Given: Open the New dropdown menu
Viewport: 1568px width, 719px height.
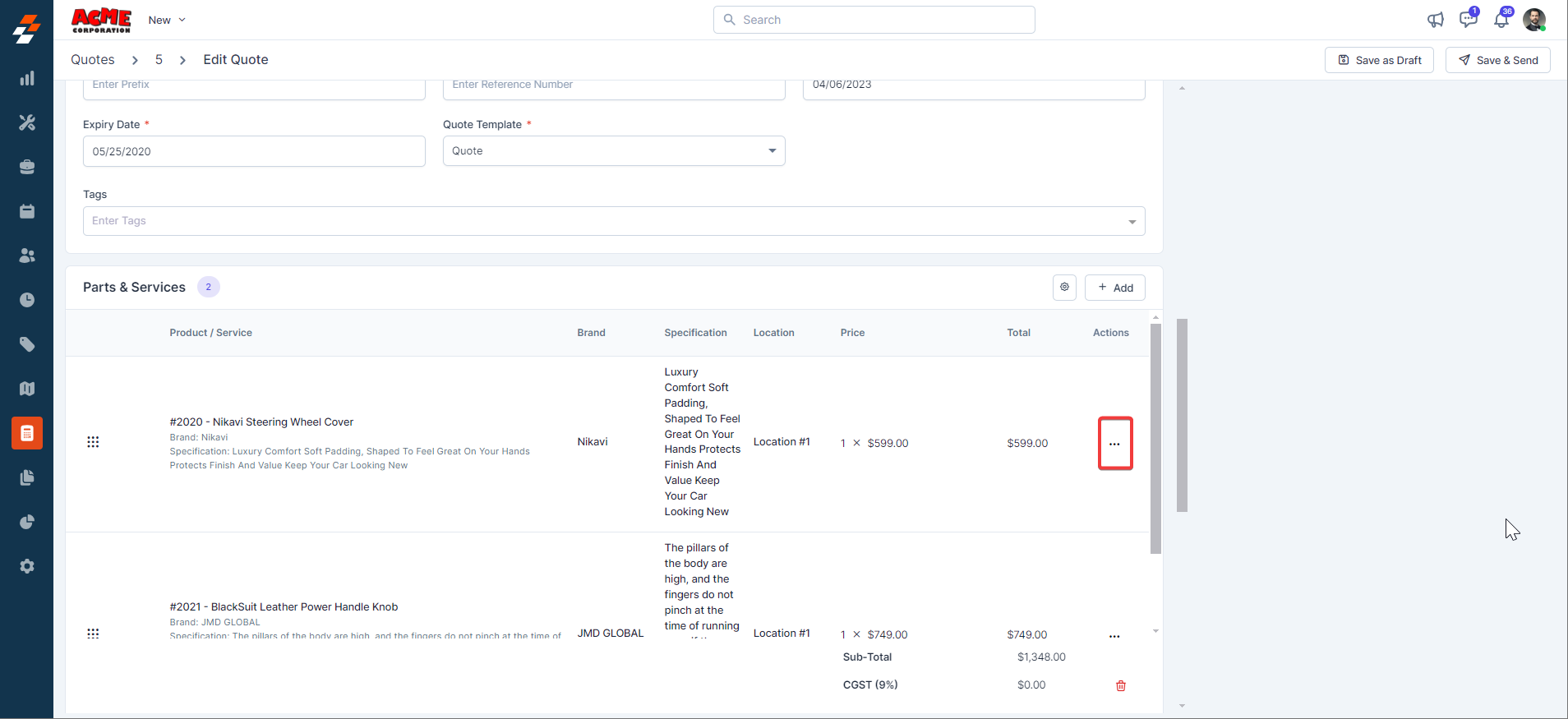Looking at the screenshot, I should click(x=167, y=20).
